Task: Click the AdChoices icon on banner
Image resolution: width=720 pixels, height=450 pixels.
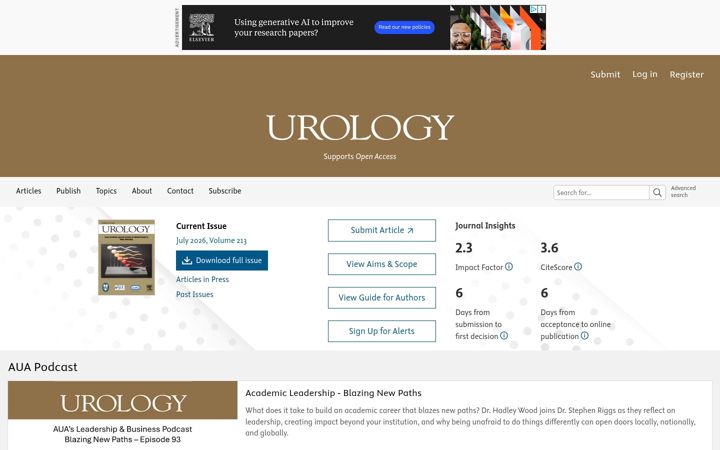Action: pyautogui.click(x=534, y=9)
